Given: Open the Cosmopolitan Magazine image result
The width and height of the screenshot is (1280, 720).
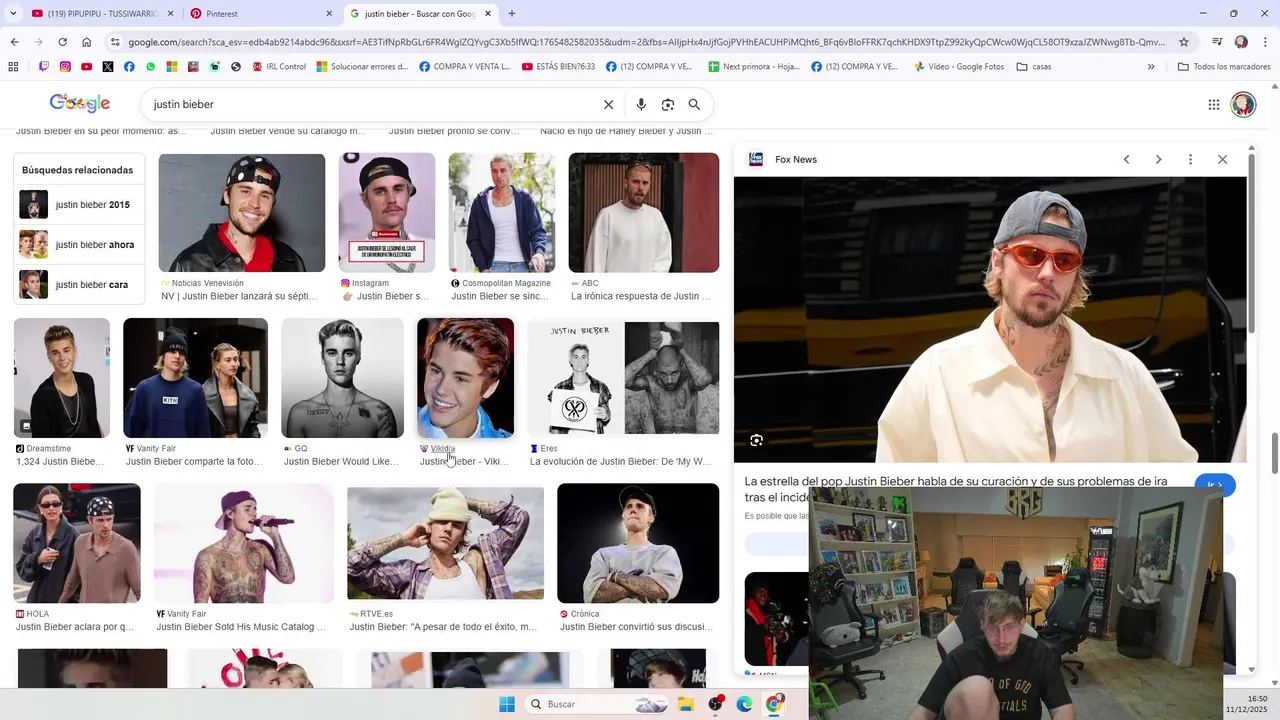Looking at the screenshot, I should 502,212.
